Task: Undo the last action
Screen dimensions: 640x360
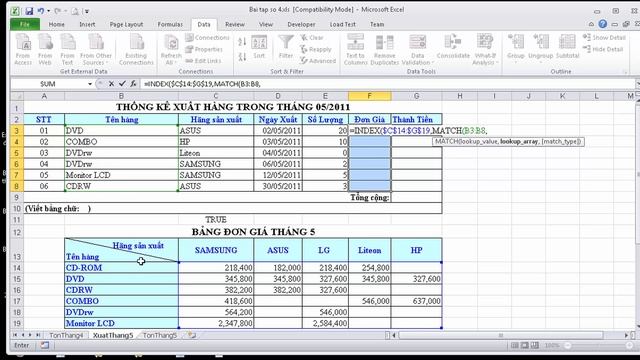Action: pos(41,11)
